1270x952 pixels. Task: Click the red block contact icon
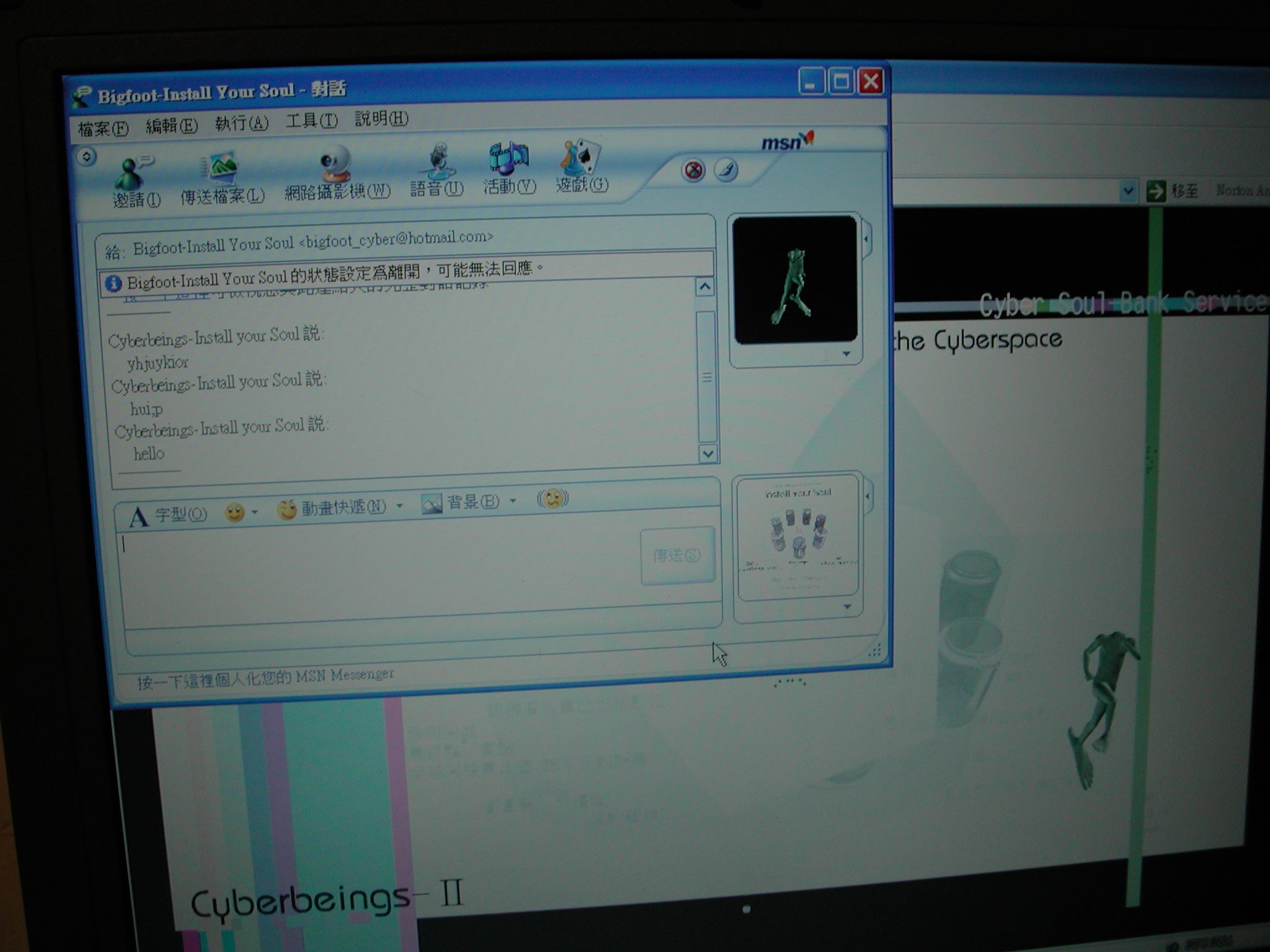693,170
